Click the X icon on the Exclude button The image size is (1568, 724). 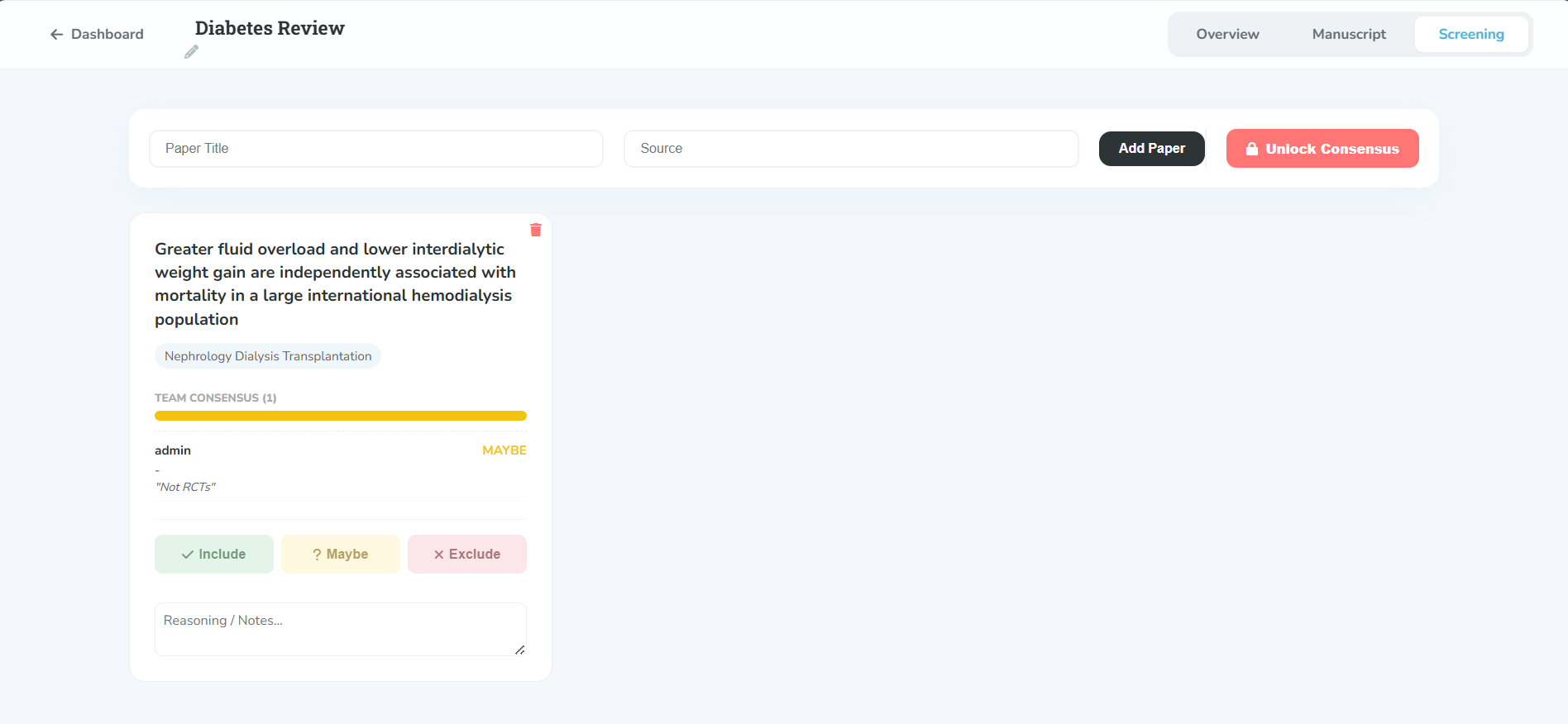(x=439, y=555)
